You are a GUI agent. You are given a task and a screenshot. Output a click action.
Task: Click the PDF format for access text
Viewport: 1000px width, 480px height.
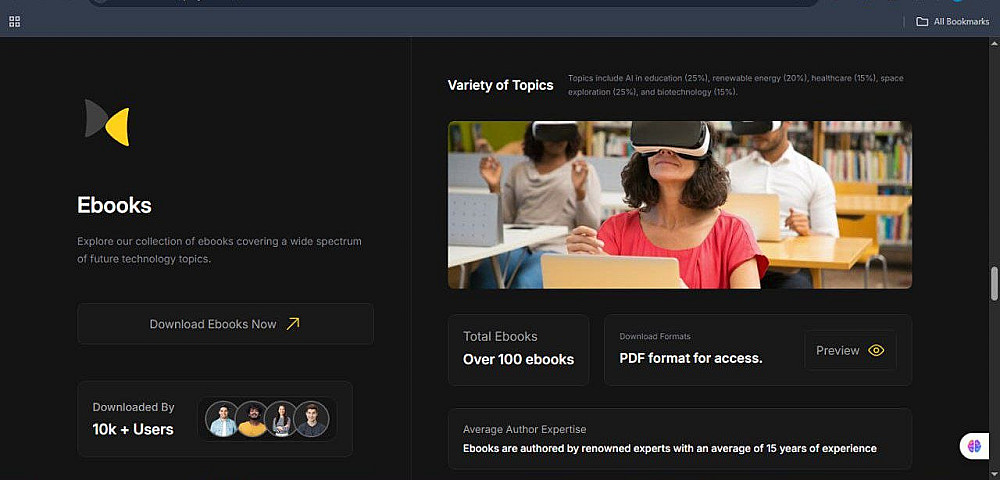691,358
